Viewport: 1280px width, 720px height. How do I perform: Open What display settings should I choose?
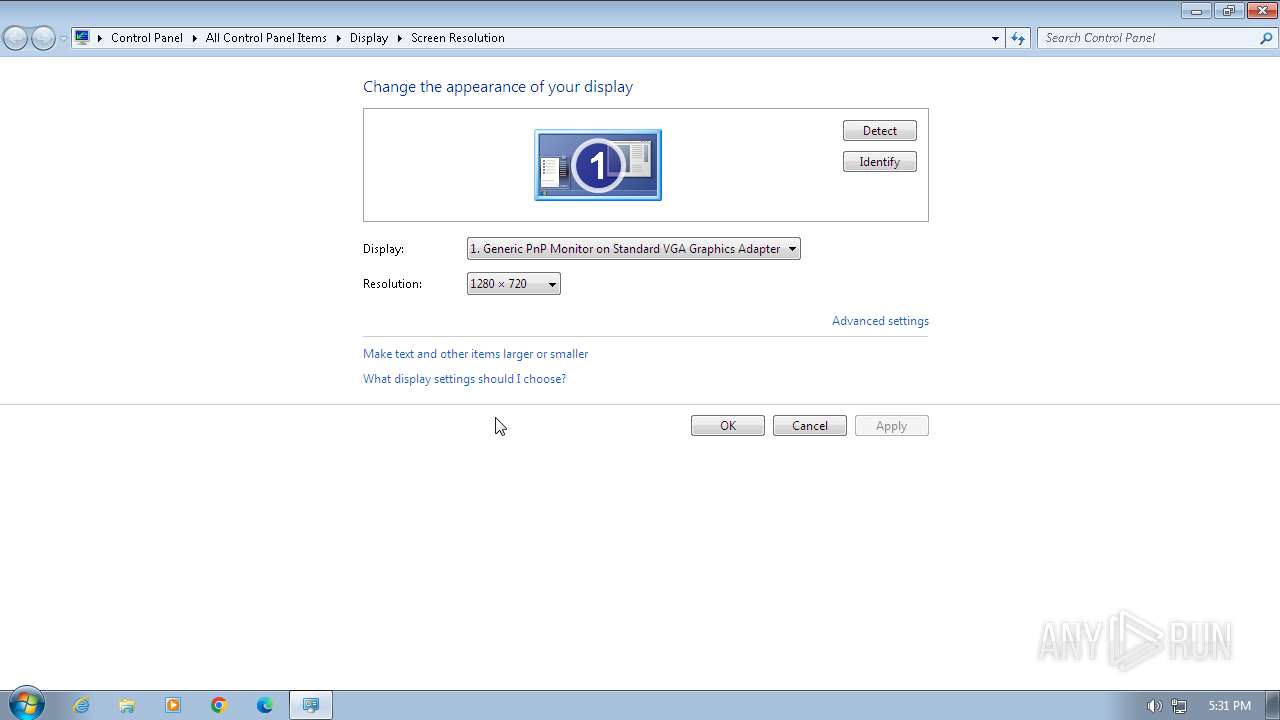click(465, 379)
